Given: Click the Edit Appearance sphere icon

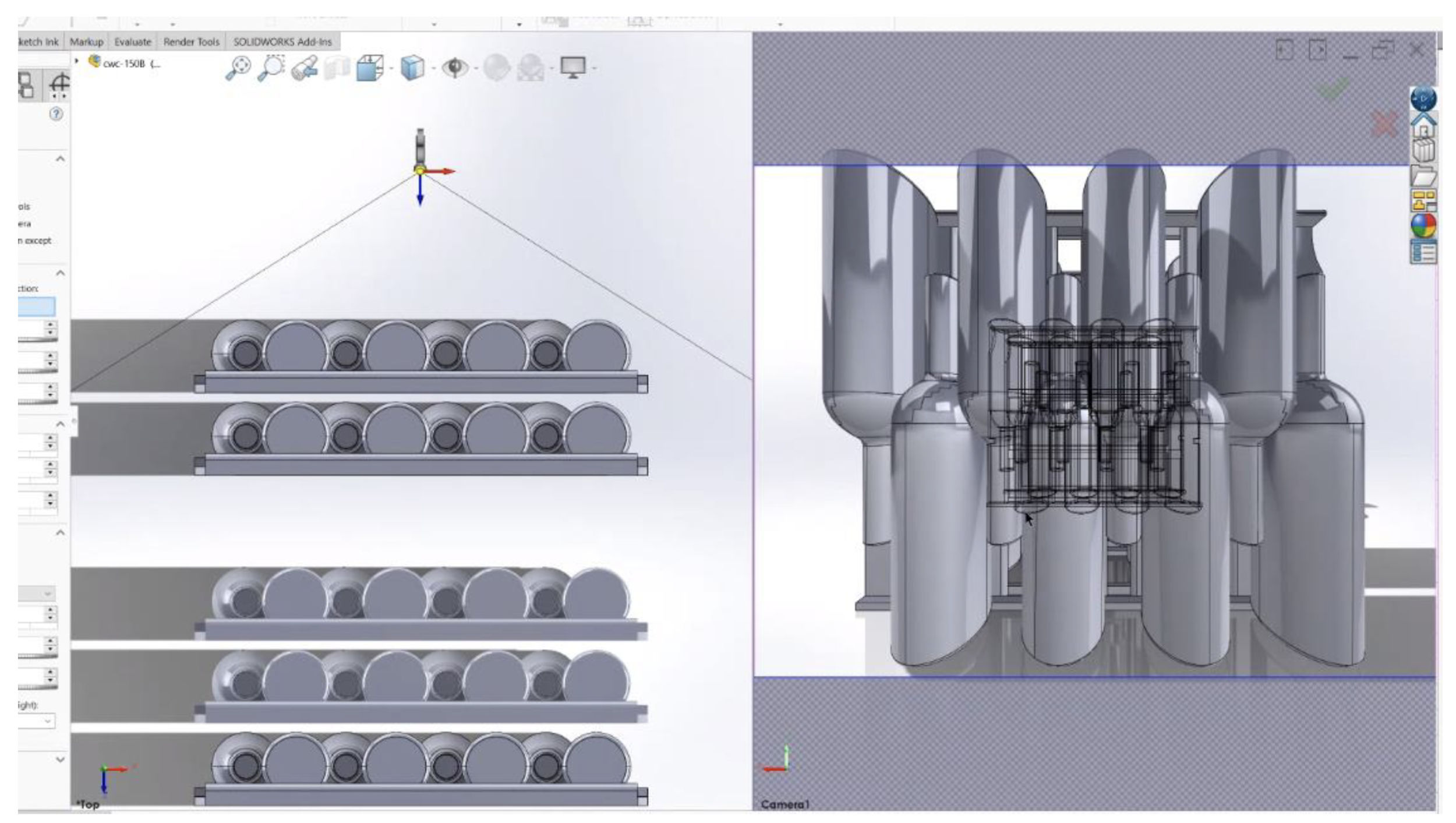Looking at the screenshot, I should click(497, 68).
